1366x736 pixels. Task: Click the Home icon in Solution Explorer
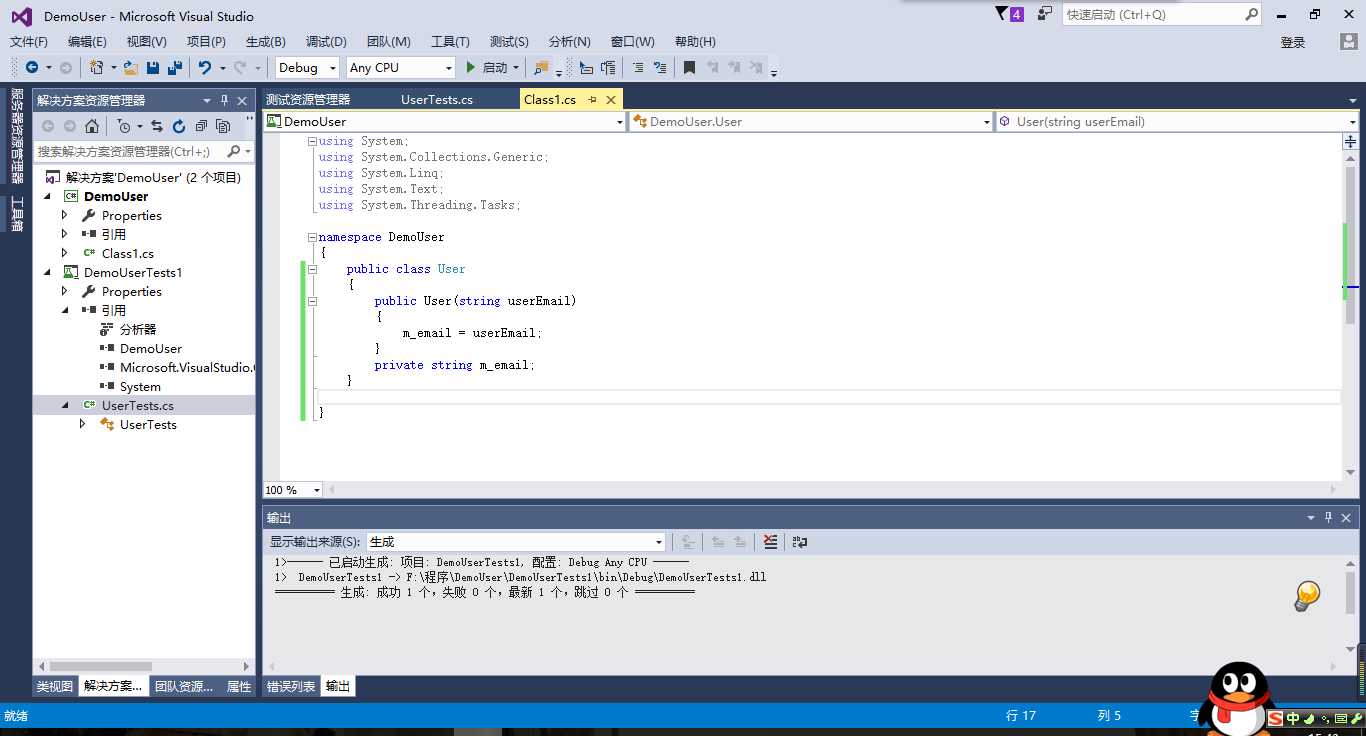tap(92, 126)
